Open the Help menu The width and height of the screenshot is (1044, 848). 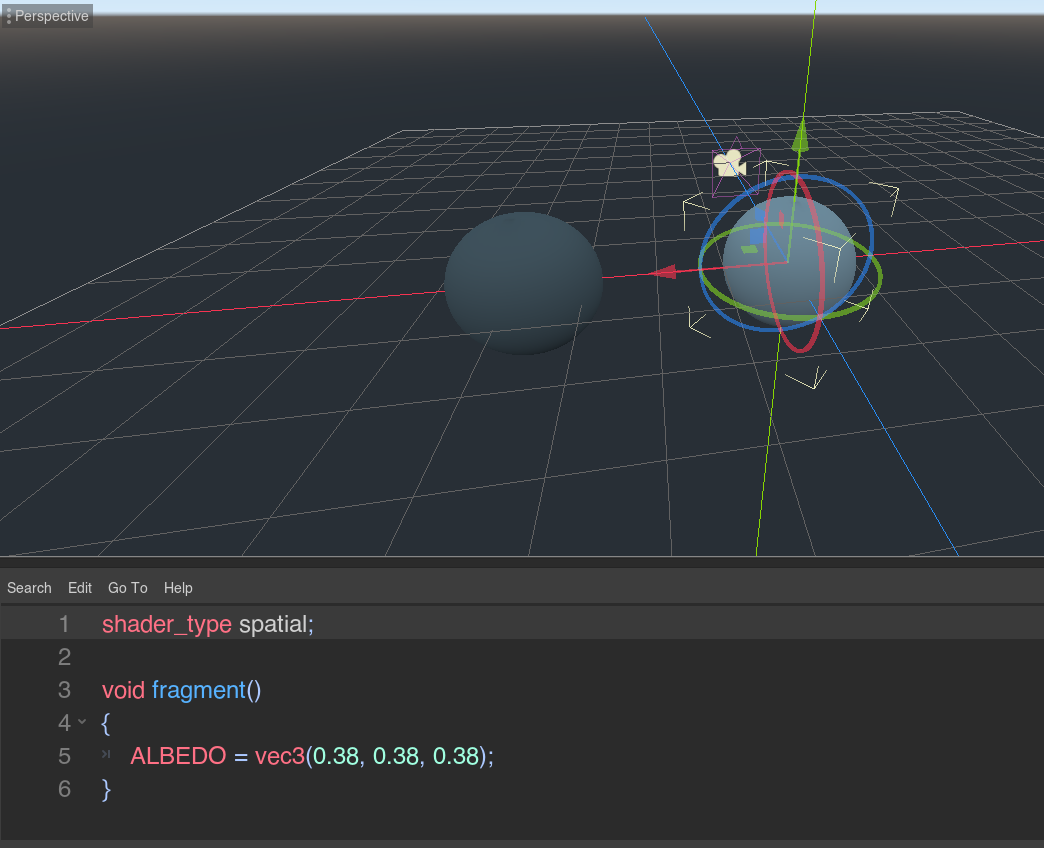178,588
